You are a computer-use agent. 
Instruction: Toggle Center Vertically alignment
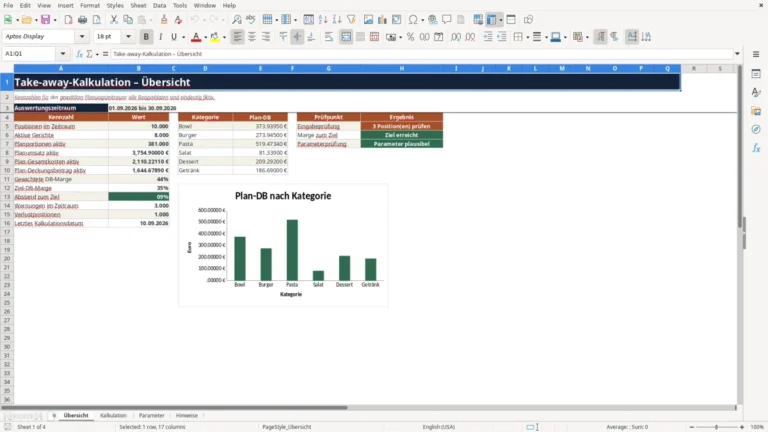(297, 37)
